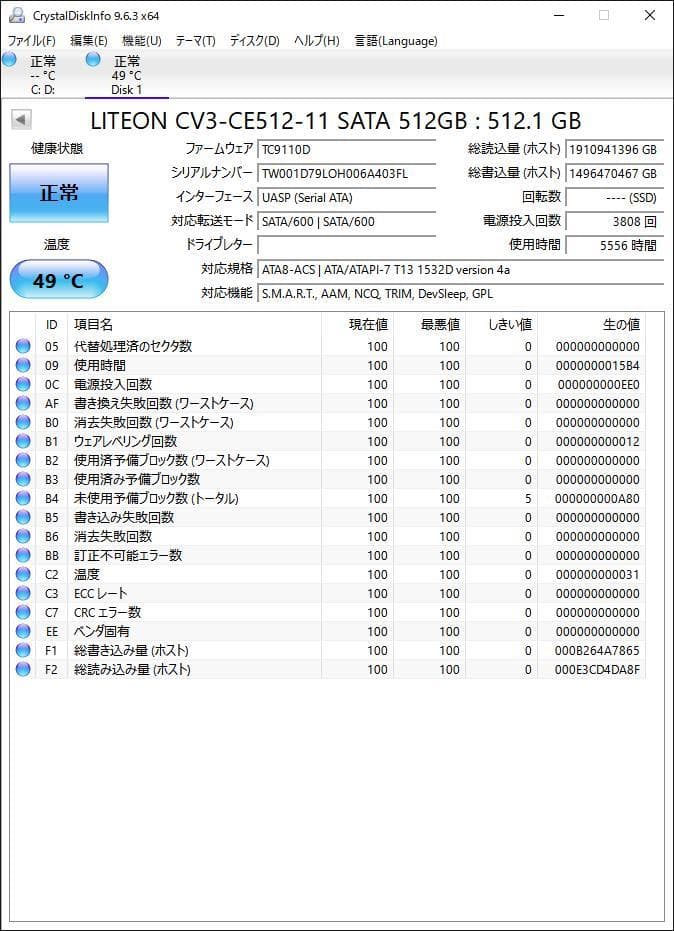Click the 正常 health status button
This screenshot has height=931, width=674.
point(59,193)
